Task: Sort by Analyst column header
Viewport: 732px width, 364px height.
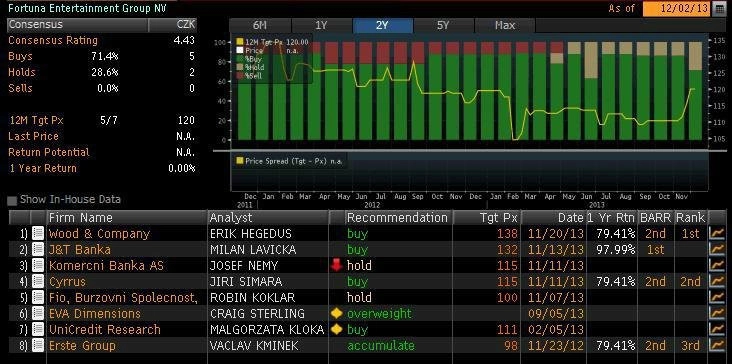Action: [x=268, y=218]
